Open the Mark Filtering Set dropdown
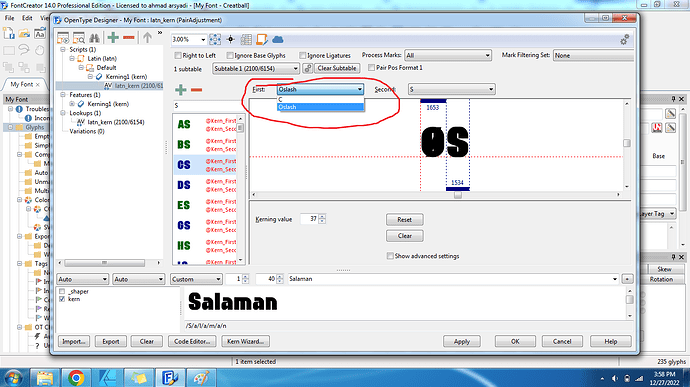 [x=593, y=55]
